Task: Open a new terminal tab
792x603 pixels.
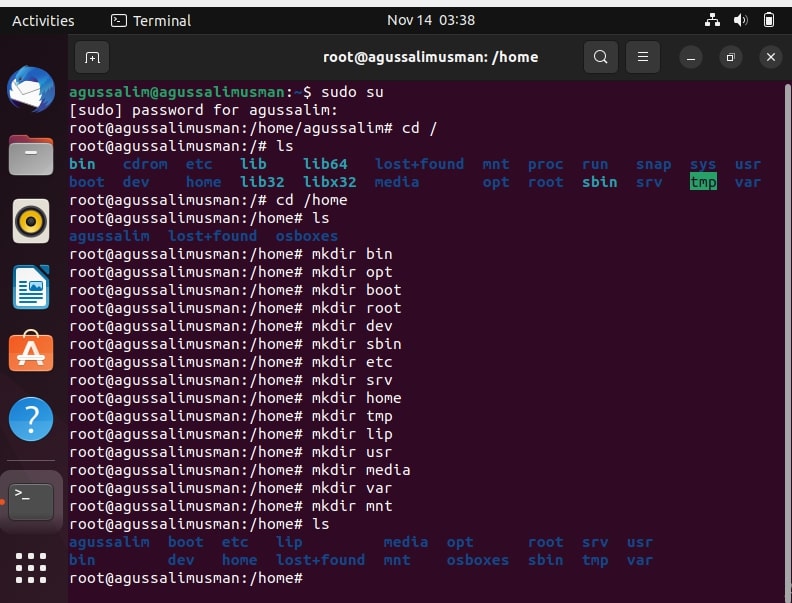Action: point(92,57)
